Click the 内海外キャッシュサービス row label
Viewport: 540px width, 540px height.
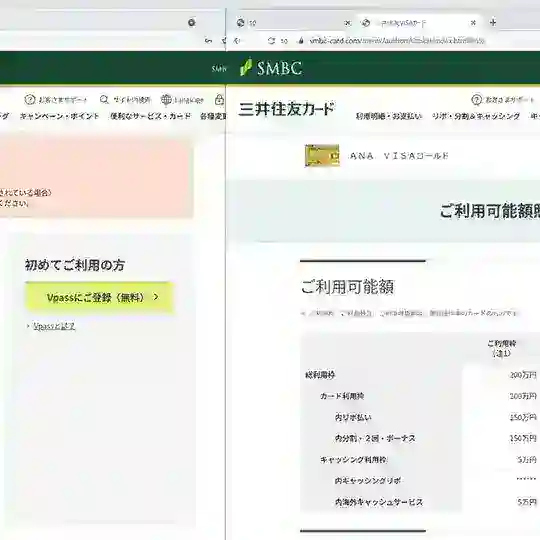click(x=378, y=502)
